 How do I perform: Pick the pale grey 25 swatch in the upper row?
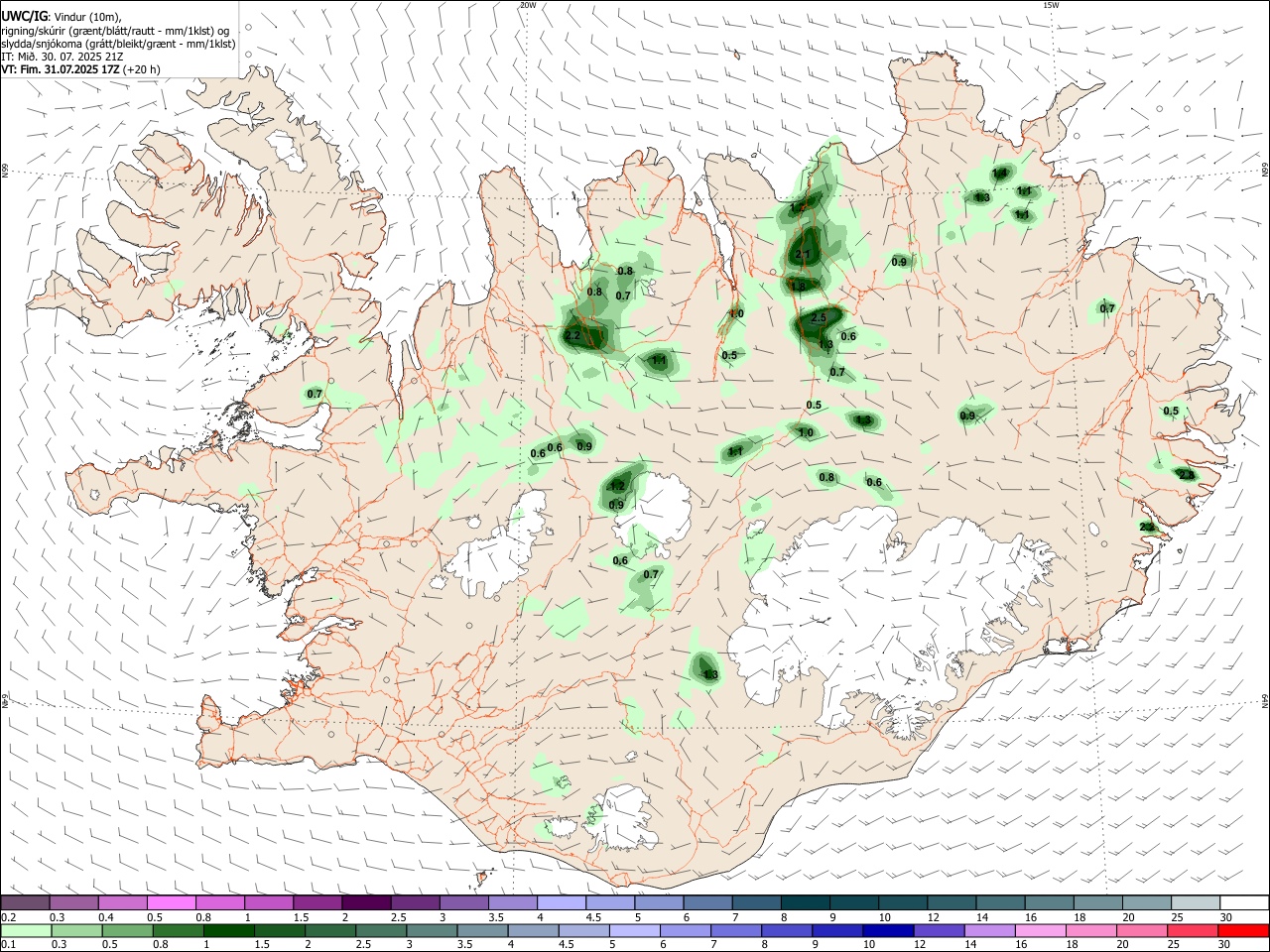coord(1195,902)
